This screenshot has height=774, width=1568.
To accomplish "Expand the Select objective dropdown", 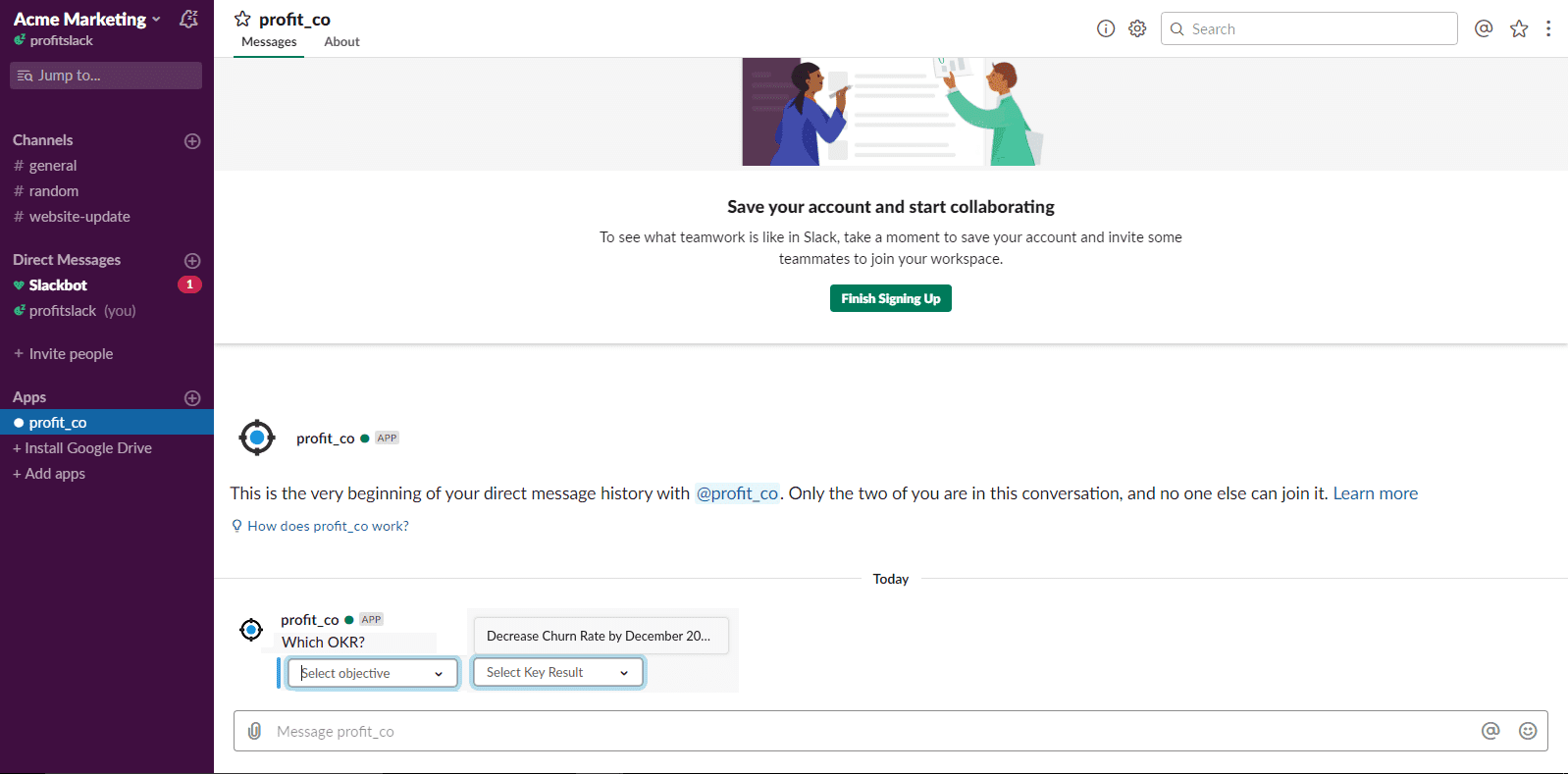I will click(x=372, y=673).
